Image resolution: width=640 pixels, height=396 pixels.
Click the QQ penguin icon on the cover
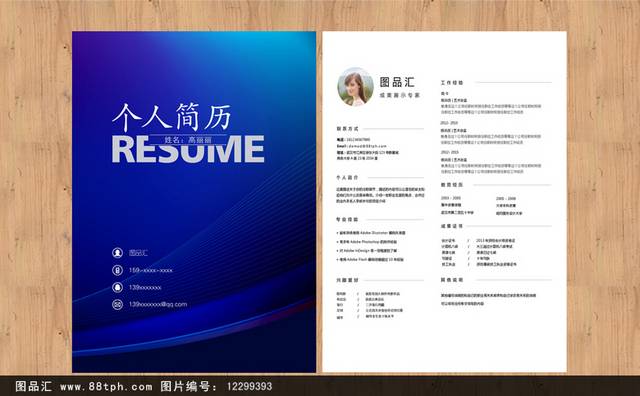pyautogui.click(x=118, y=287)
